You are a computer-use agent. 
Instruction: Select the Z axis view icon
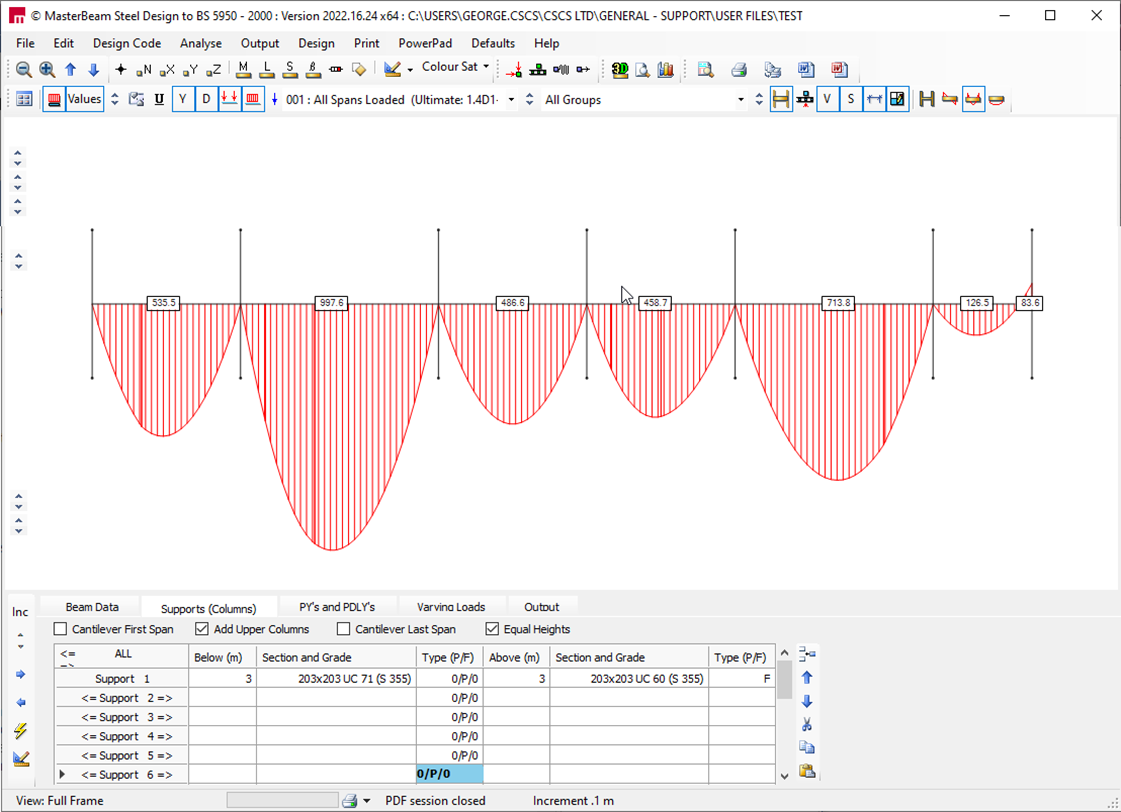(x=213, y=69)
